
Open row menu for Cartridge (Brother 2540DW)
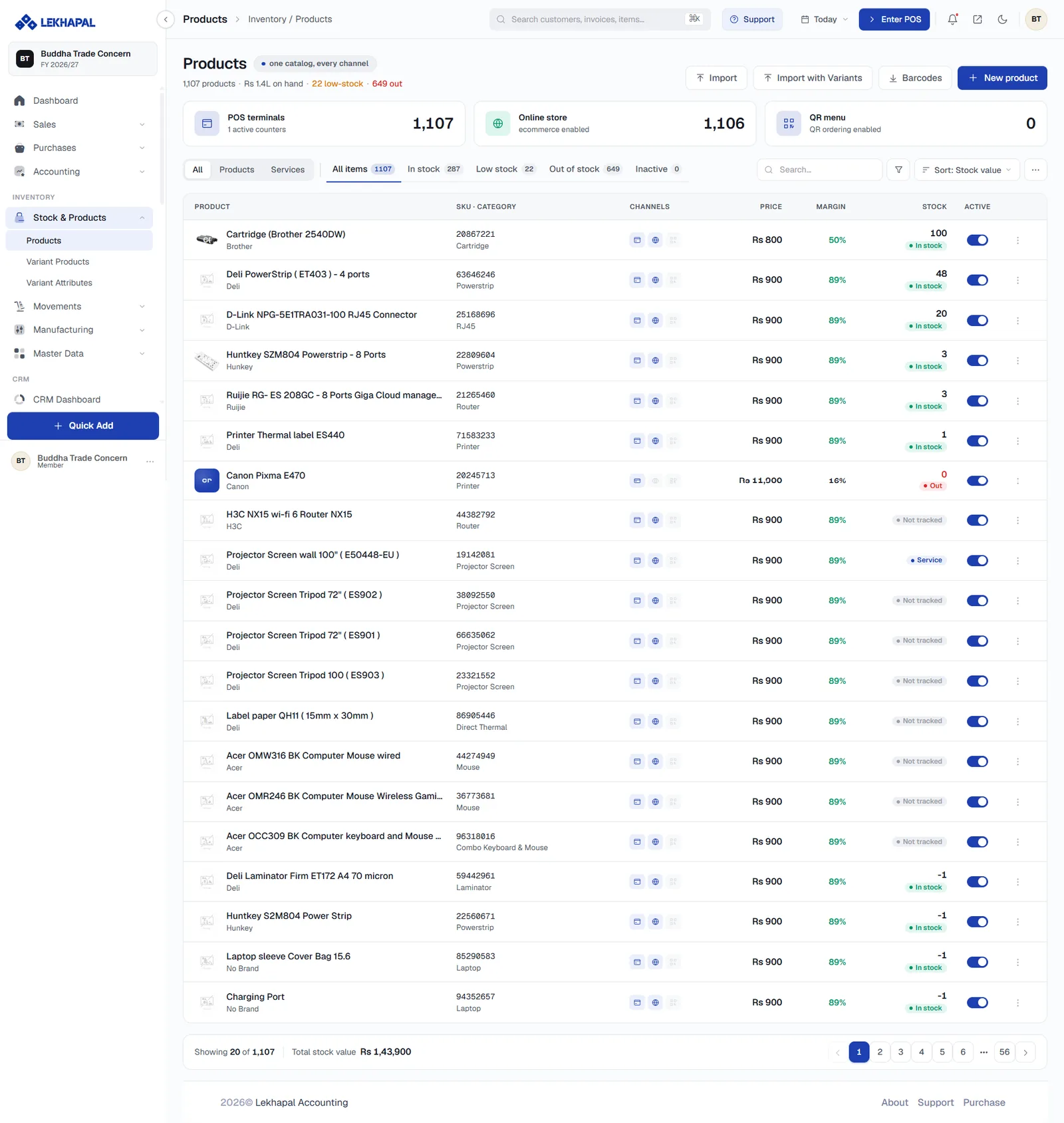[1017, 240]
